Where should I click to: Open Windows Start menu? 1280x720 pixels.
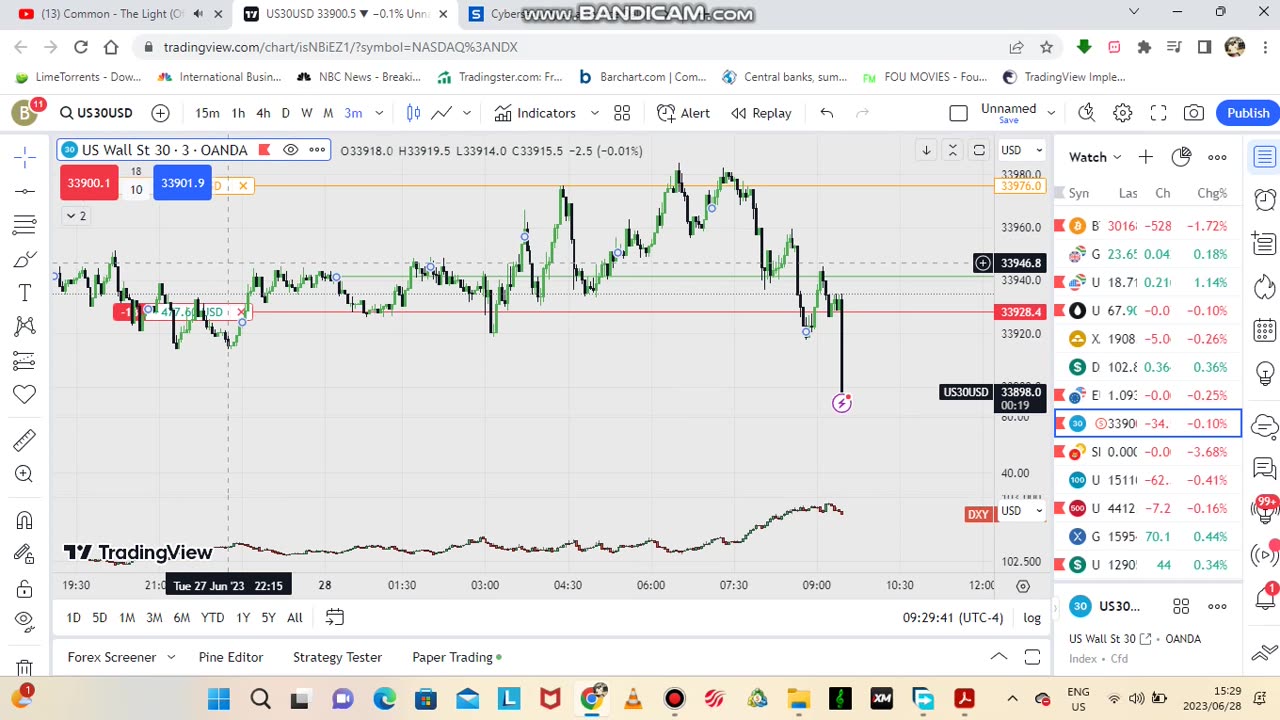[x=219, y=699]
